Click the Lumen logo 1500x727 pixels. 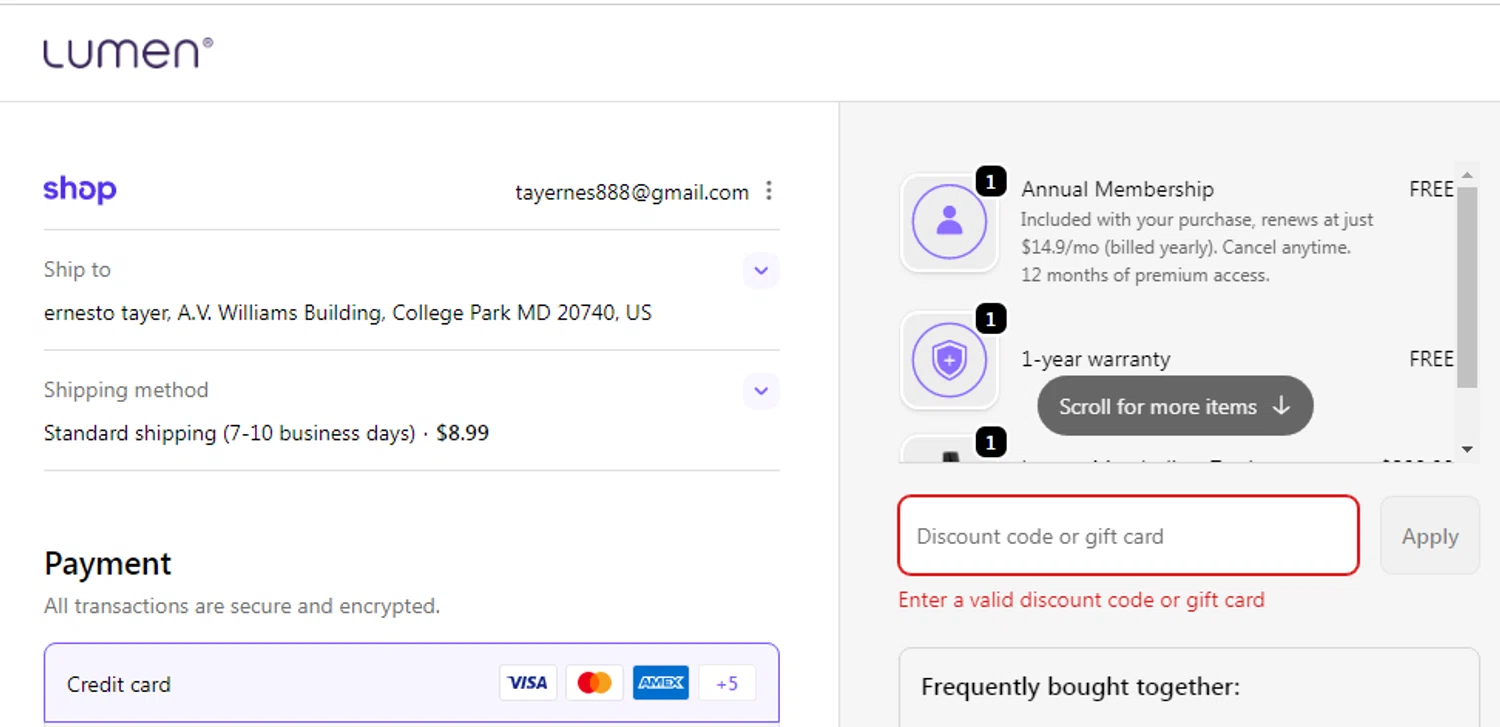point(128,53)
